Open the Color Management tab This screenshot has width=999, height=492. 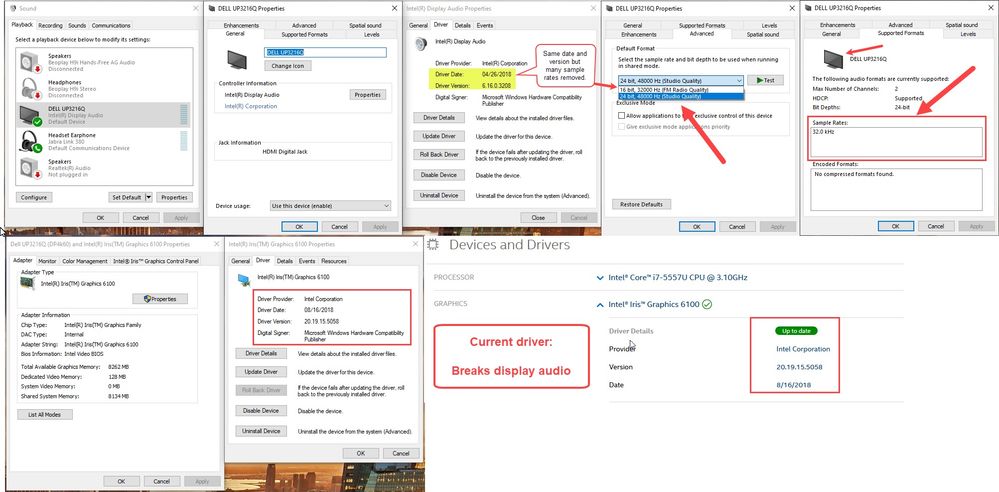pyautogui.click(x=85, y=261)
